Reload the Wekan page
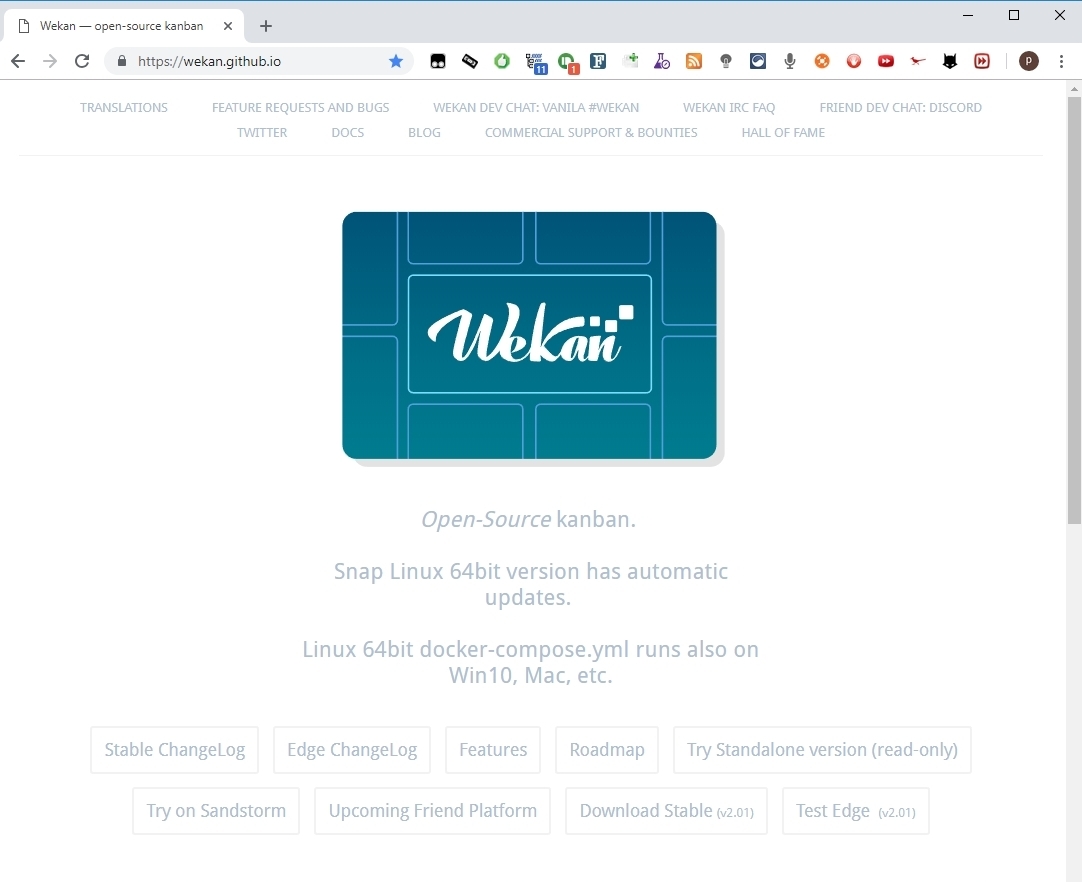This screenshot has height=882, width=1082. 82,61
